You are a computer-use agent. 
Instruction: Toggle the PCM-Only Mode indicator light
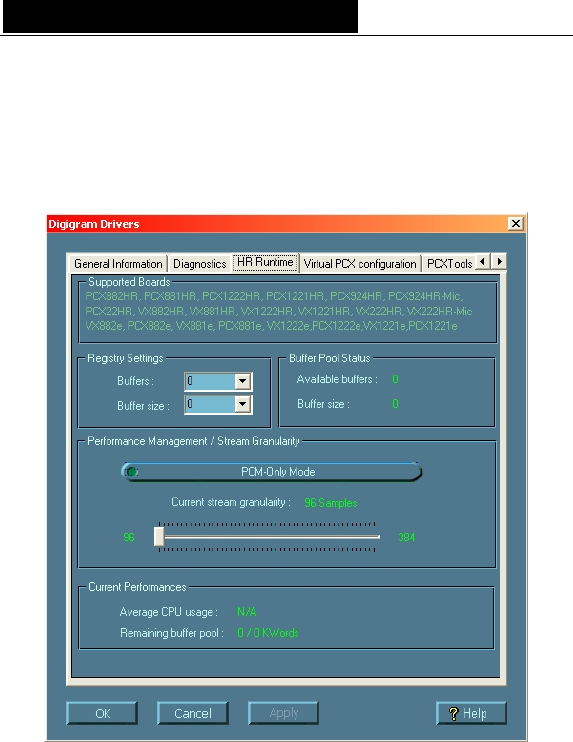click(x=132, y=472)
